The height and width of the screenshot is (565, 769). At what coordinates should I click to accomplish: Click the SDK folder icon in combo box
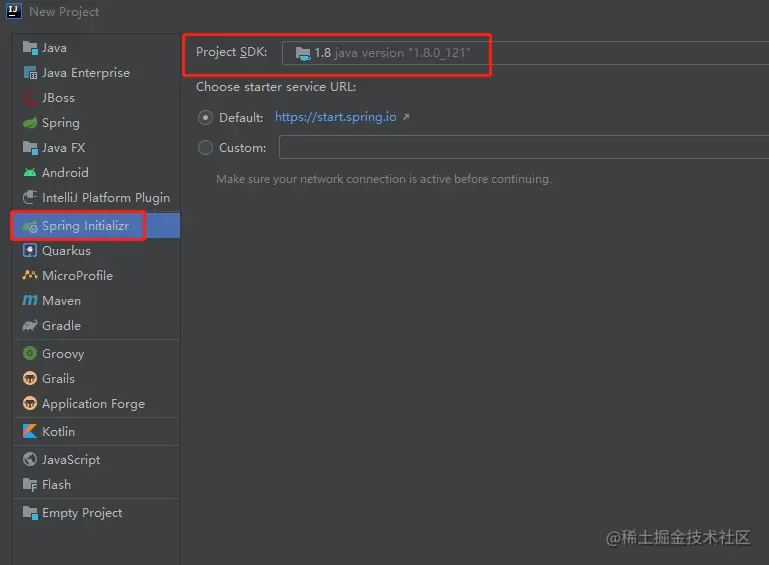click(303, 53)
